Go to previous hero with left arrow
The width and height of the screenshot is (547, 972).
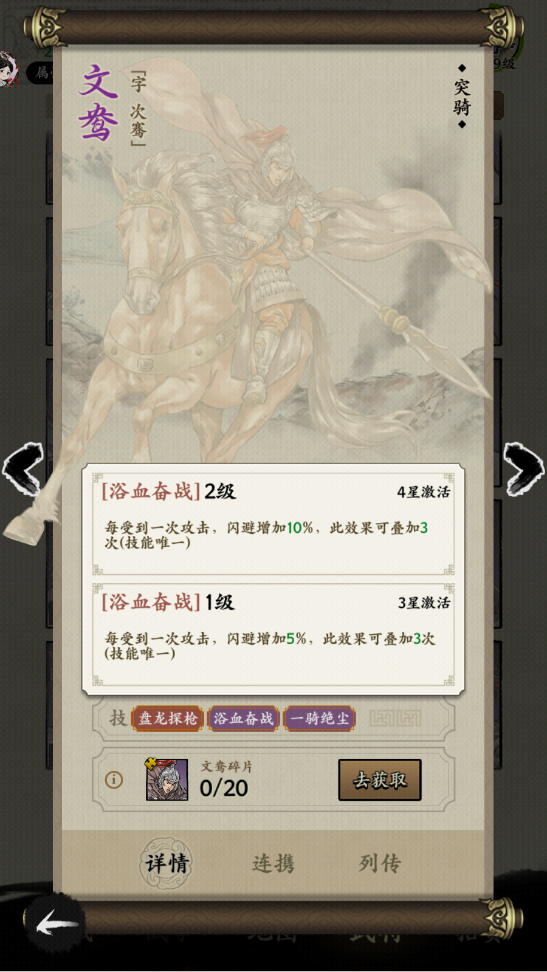coord(23,469)
